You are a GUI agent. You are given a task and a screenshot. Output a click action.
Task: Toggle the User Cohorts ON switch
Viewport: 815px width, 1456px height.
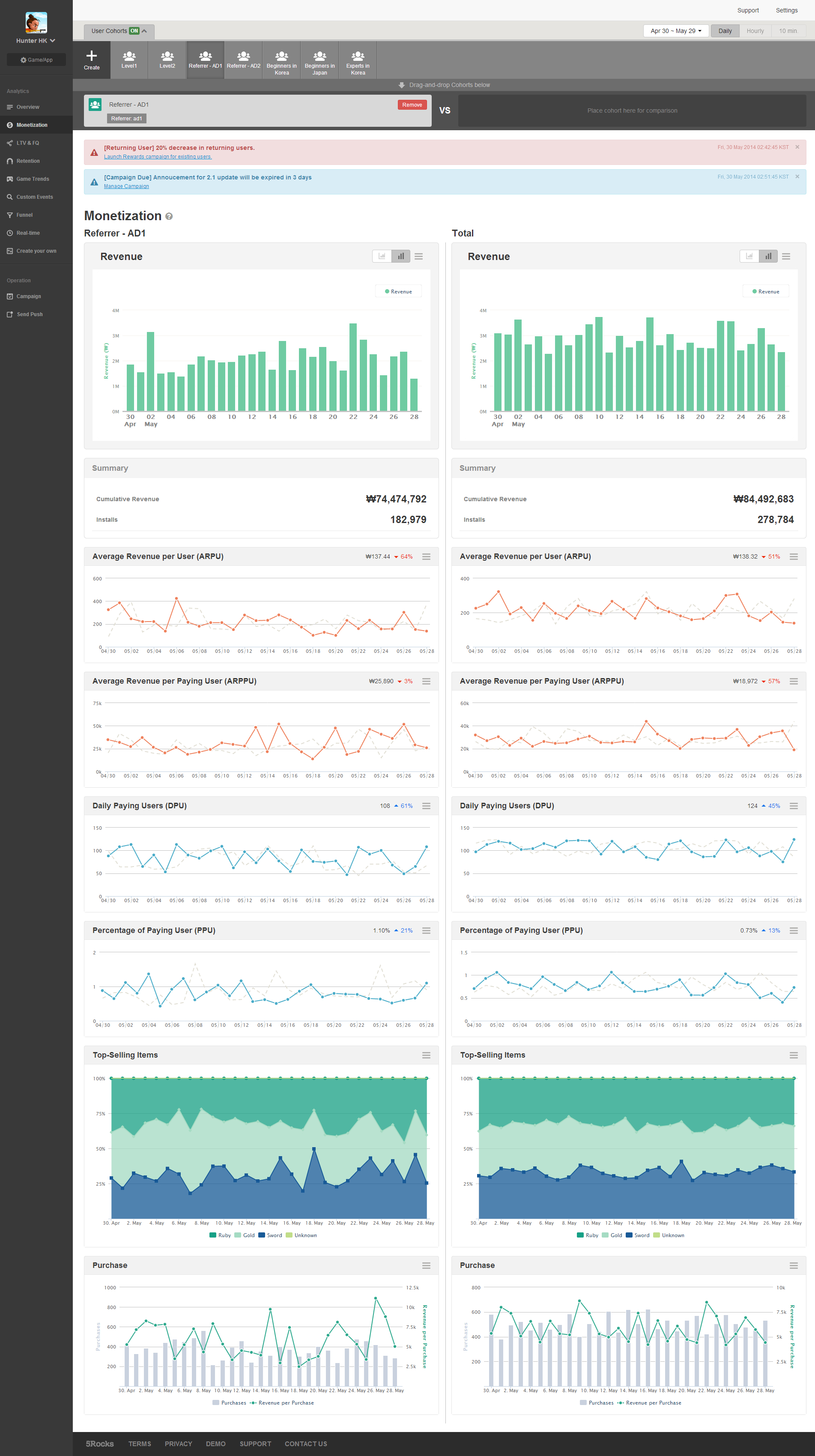(x=134, y=31)
